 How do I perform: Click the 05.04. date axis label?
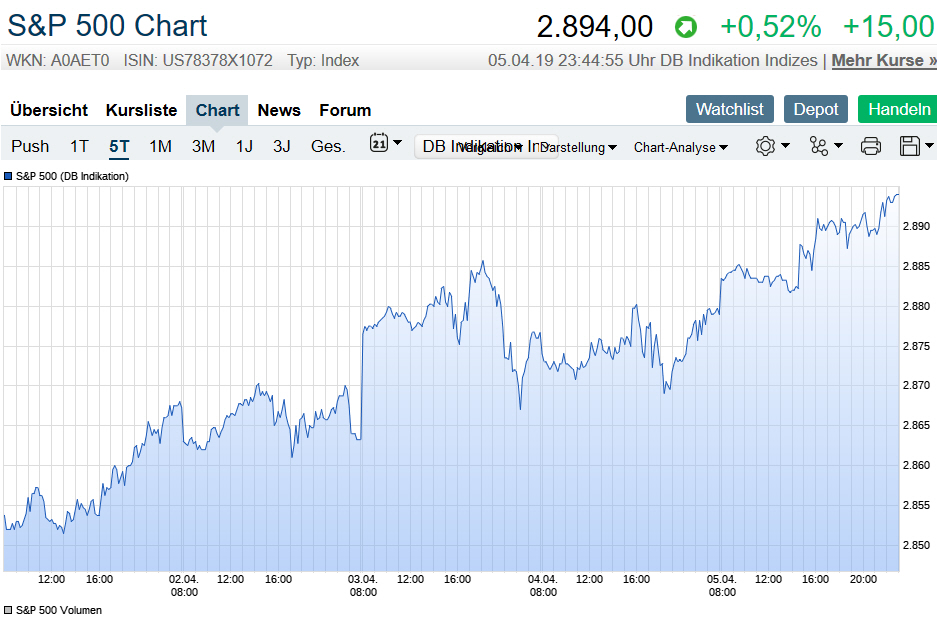[x=721, y=579]
